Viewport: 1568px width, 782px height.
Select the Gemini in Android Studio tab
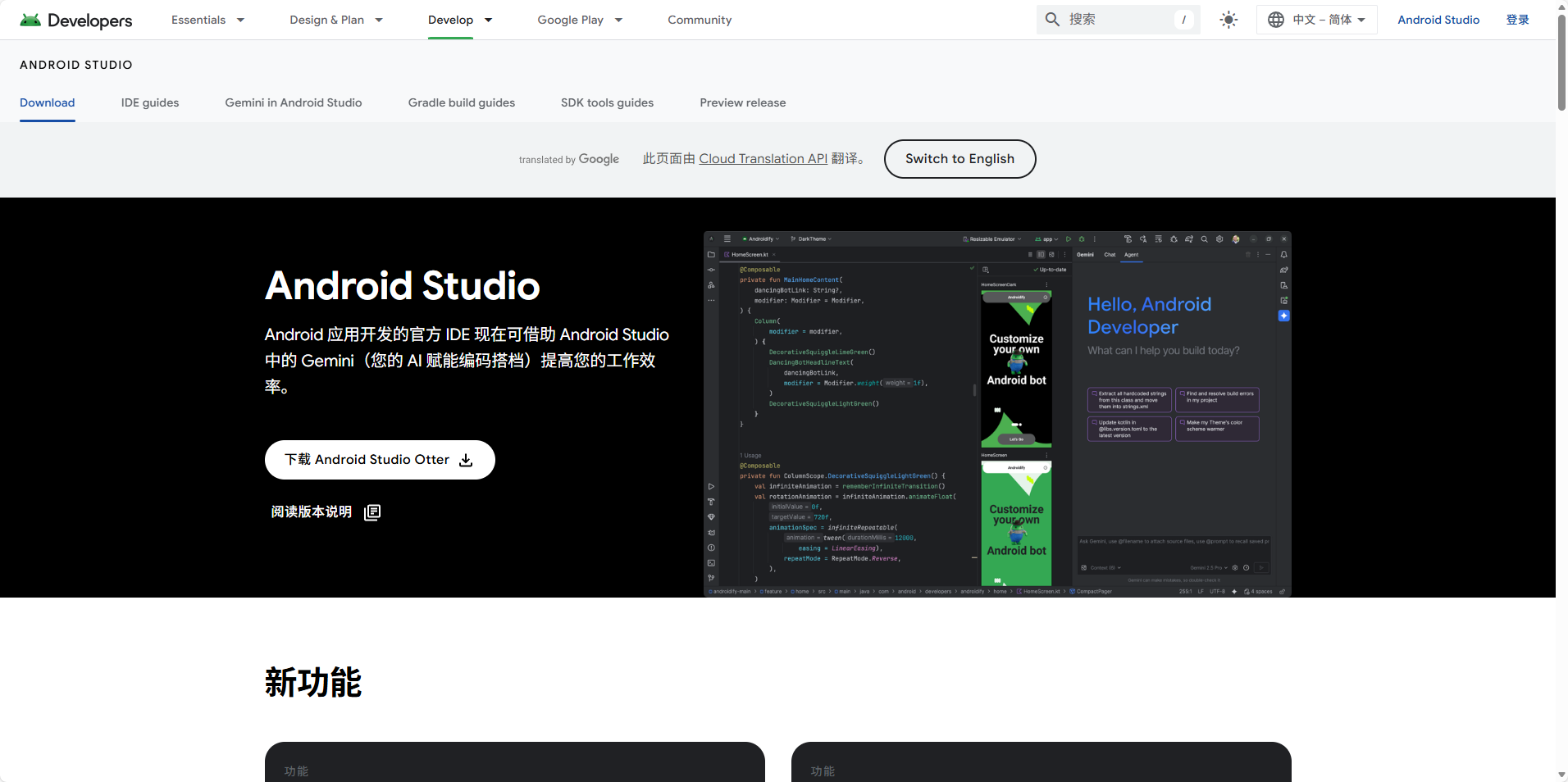pyautogui.click(x=294, y=102)
